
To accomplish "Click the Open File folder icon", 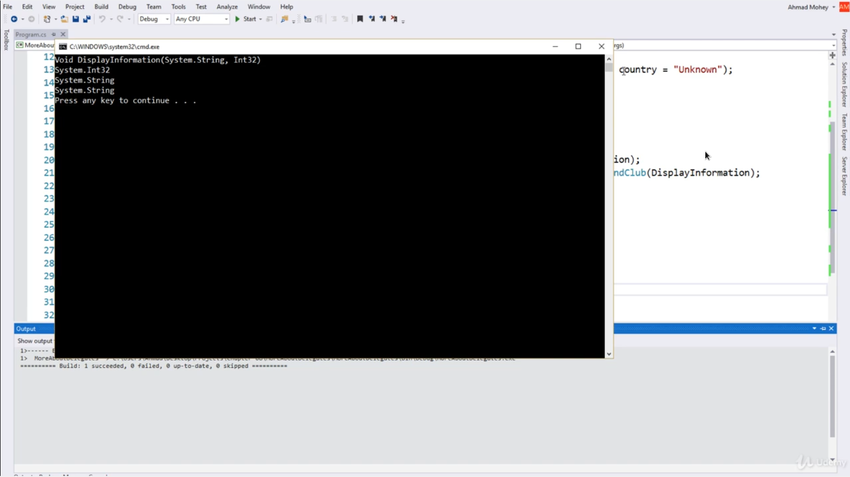I will click(64, 19).
